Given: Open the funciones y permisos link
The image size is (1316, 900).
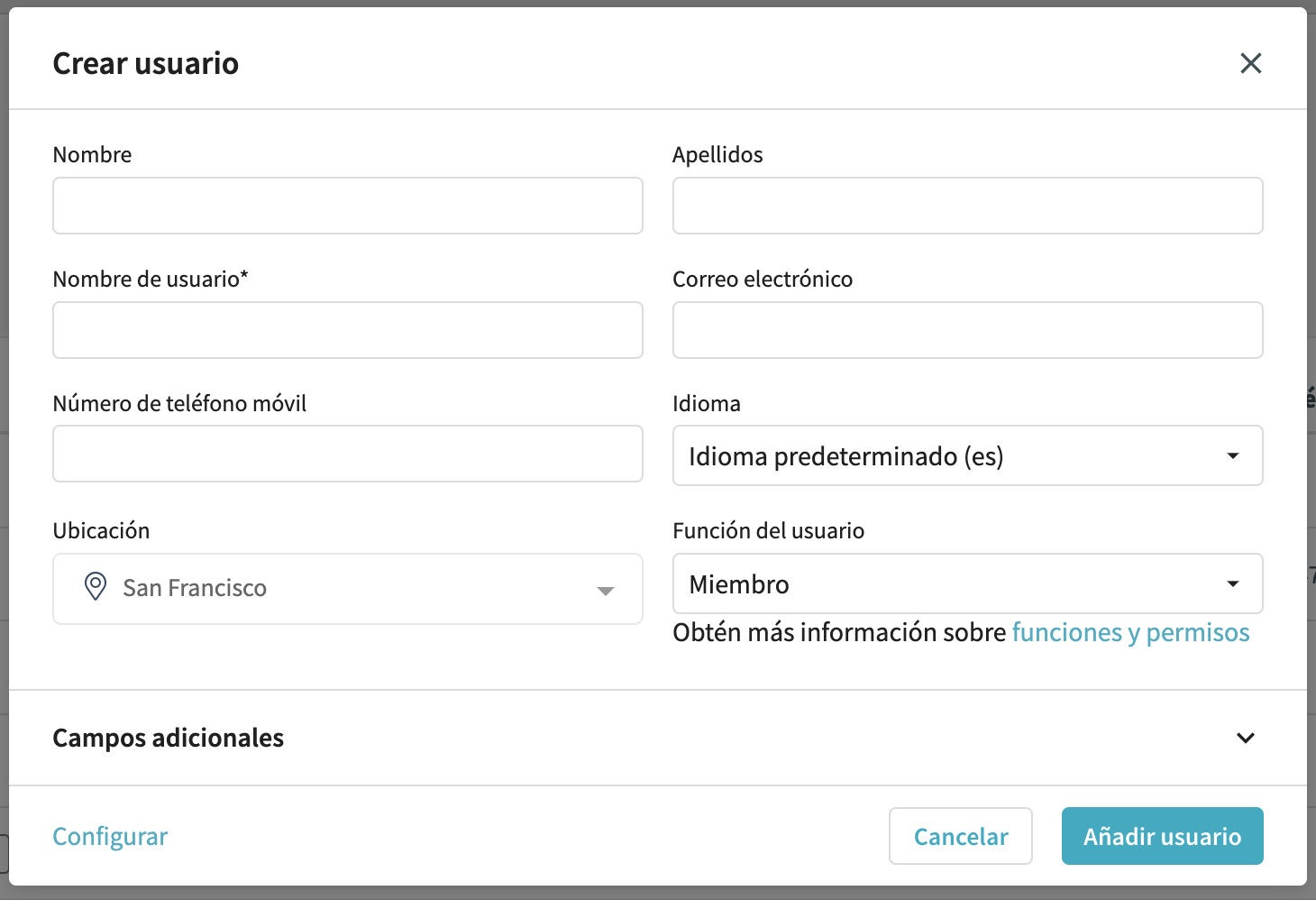Looking at the screenshot, I should pos(1130,633).
